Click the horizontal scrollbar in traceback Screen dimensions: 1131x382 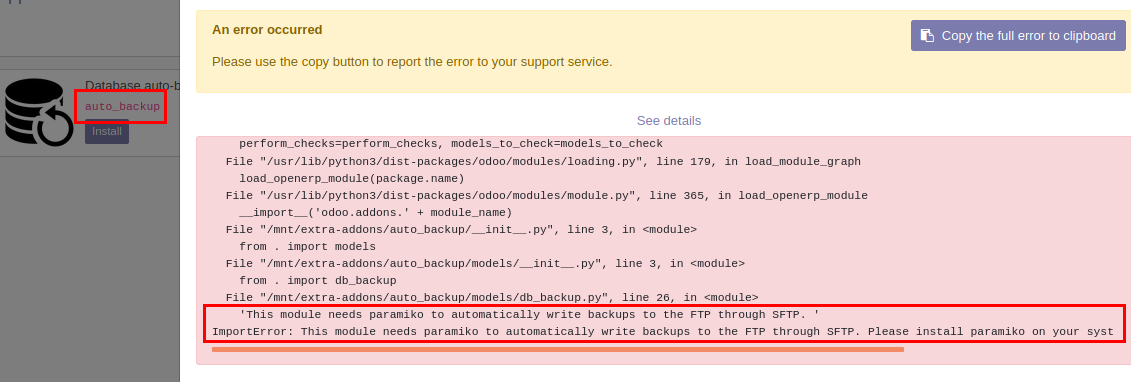558,350
